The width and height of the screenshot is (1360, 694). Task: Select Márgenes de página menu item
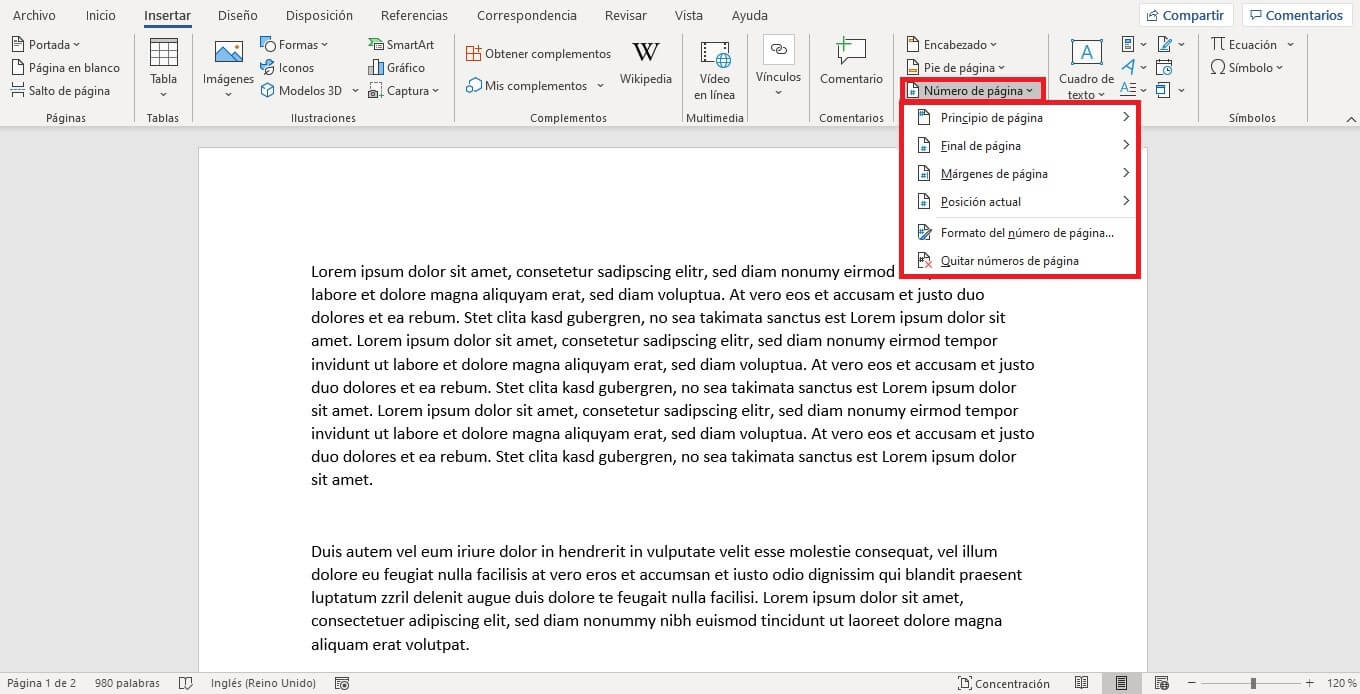point(1021,174)
